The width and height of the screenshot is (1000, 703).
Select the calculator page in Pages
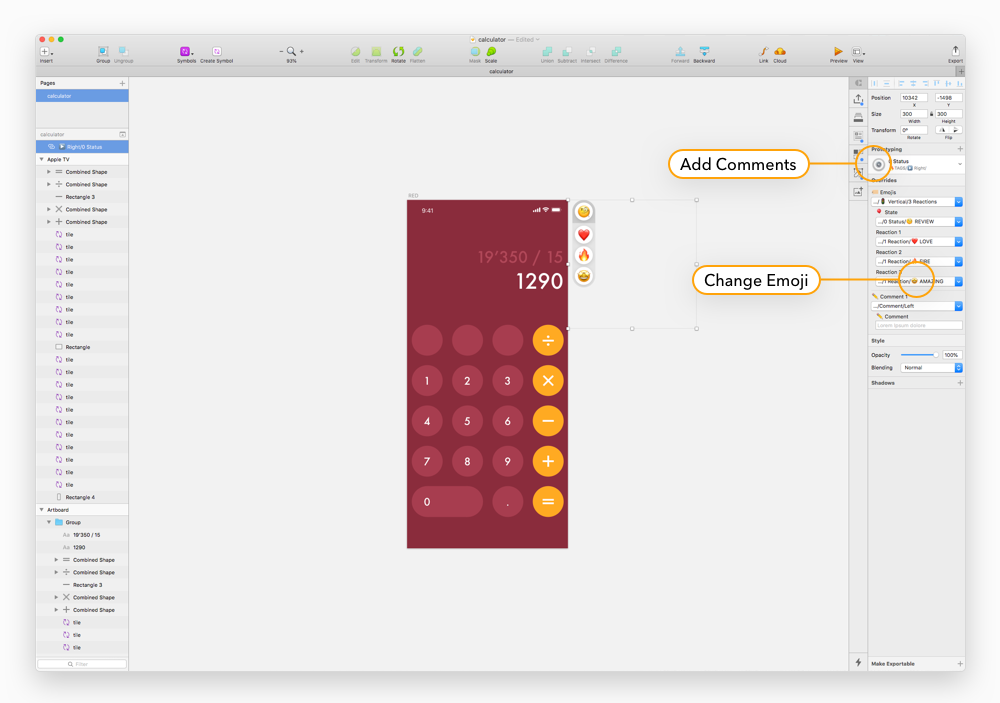pyautogui.click(x=82, y=96)
